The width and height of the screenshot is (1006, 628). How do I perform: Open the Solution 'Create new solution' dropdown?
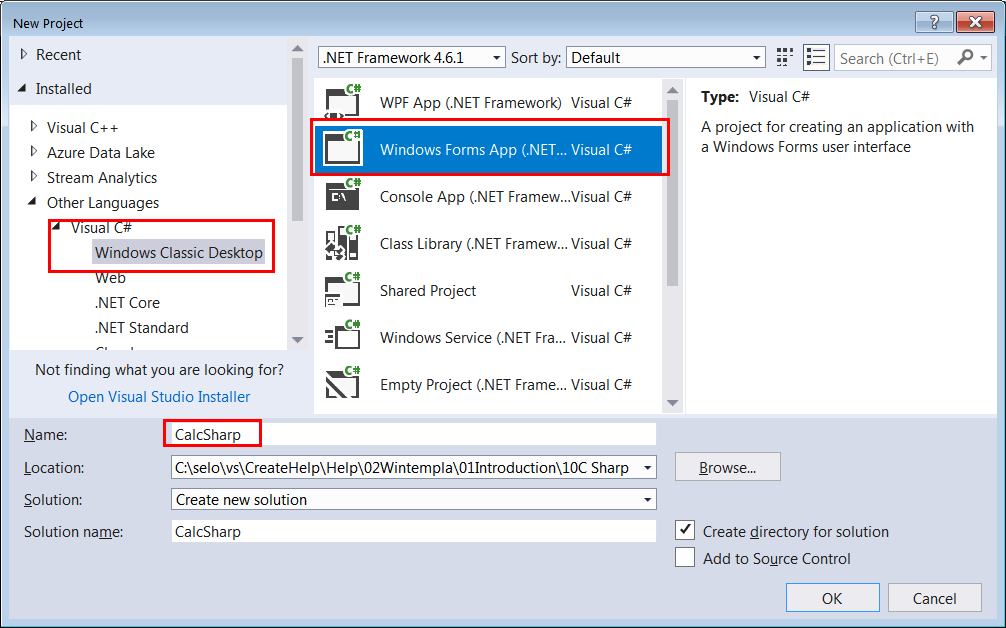[x=414, y=499]
